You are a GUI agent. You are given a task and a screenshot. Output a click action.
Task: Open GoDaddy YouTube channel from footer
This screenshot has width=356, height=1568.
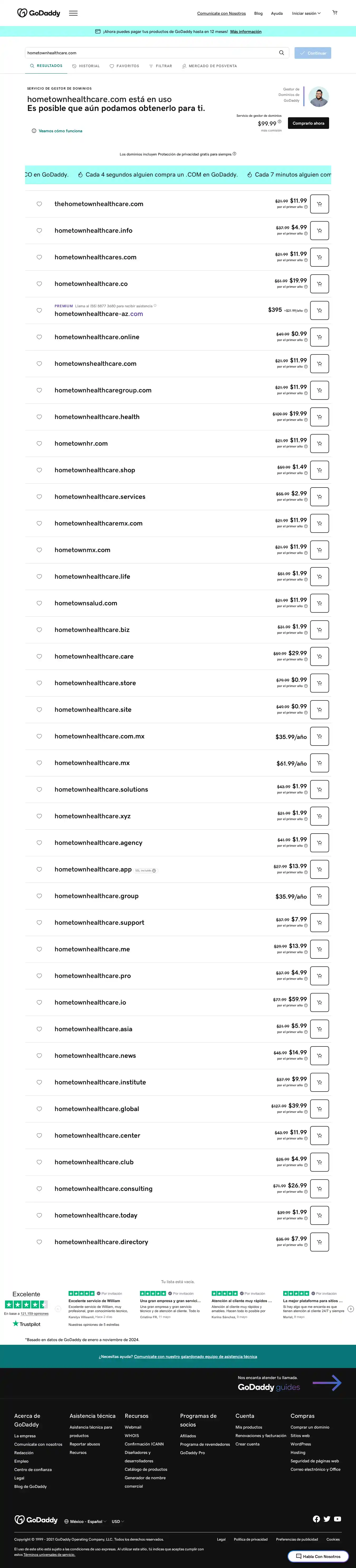tap(338, 1519)
